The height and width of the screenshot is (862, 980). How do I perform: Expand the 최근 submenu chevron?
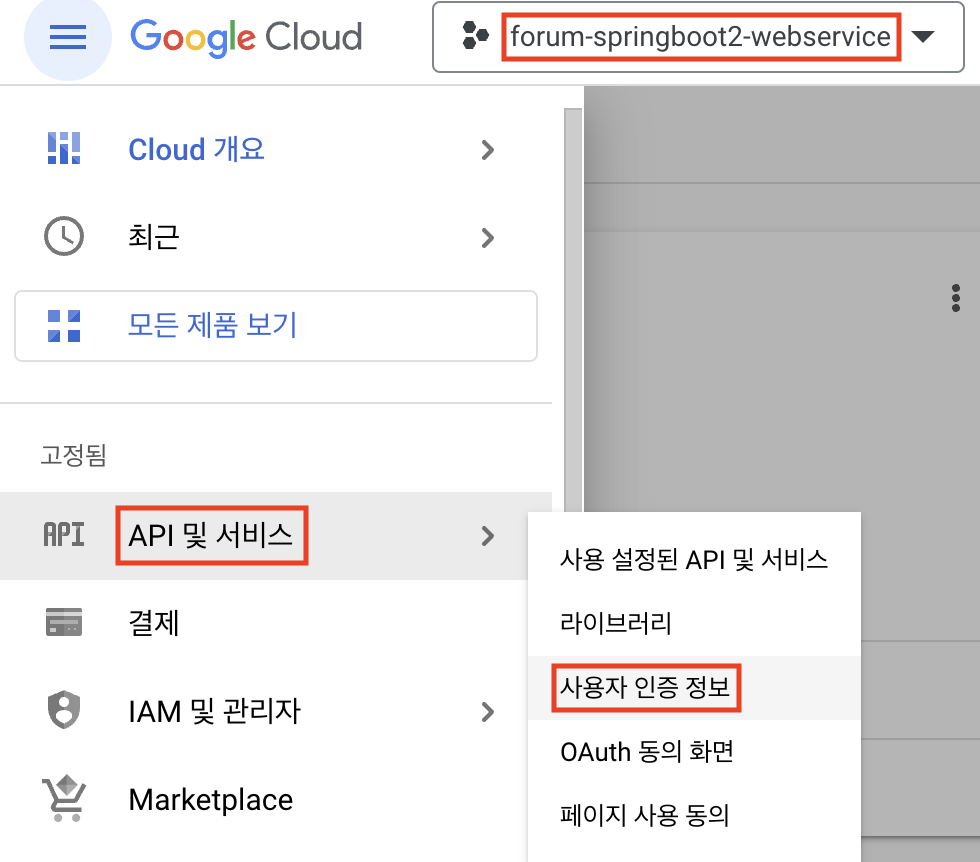point(488,238)
